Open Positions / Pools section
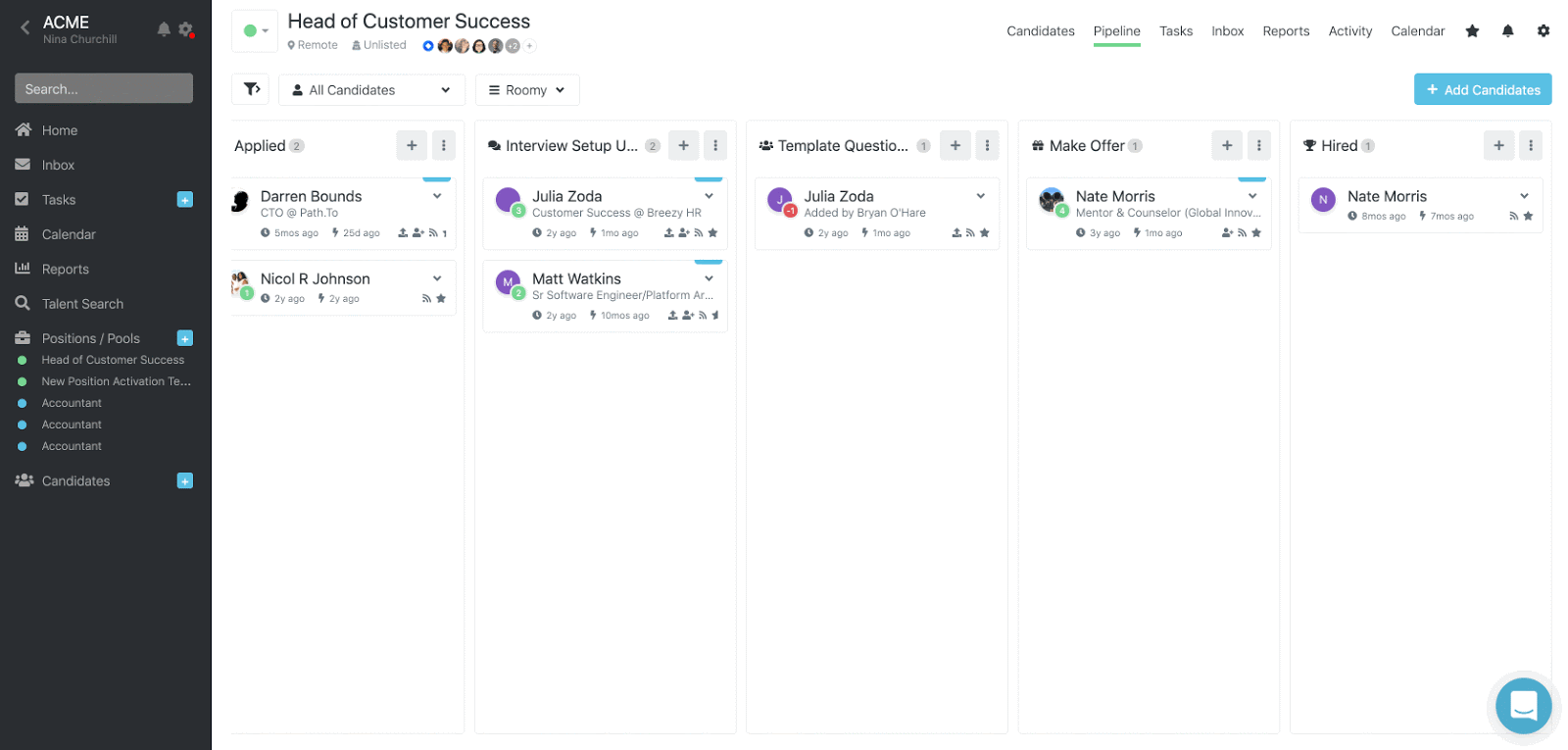The width and height of the screenshot is (1568, 750). point(90,338)
